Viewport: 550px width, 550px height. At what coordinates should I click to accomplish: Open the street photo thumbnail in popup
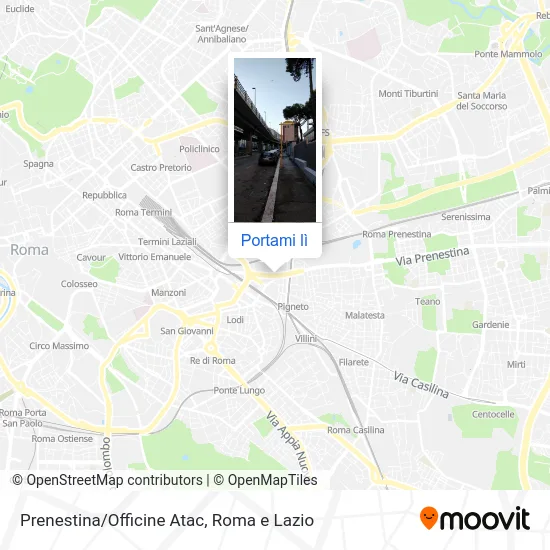click(275, 140)
